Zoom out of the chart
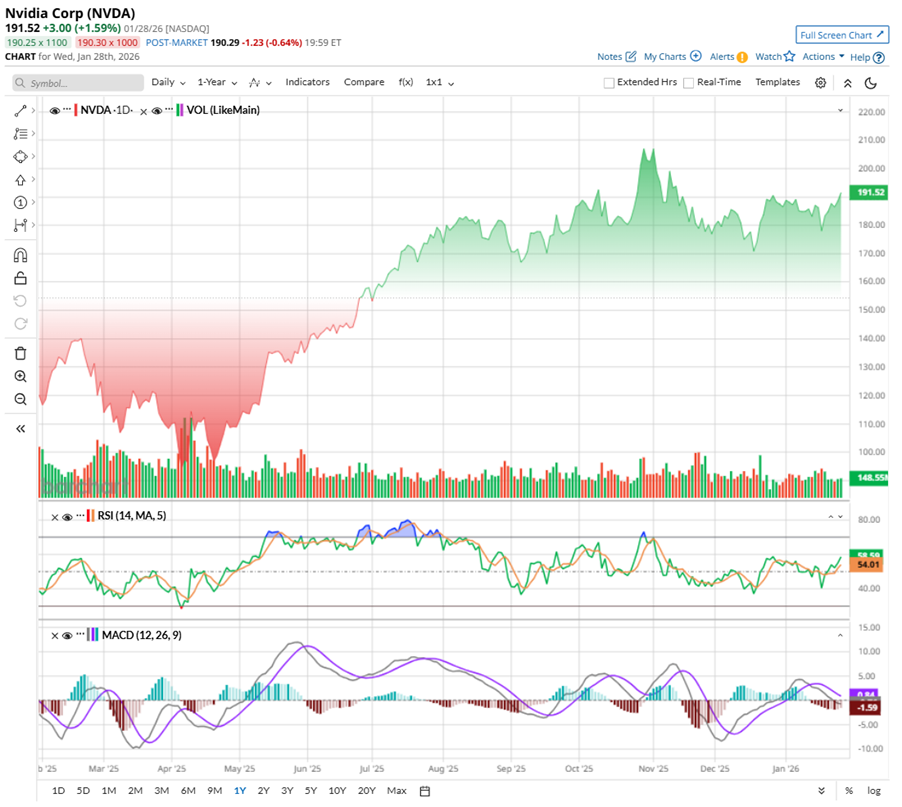Image resolution: width=902 pixels, height=807 pixels. [x=20, y=399]
